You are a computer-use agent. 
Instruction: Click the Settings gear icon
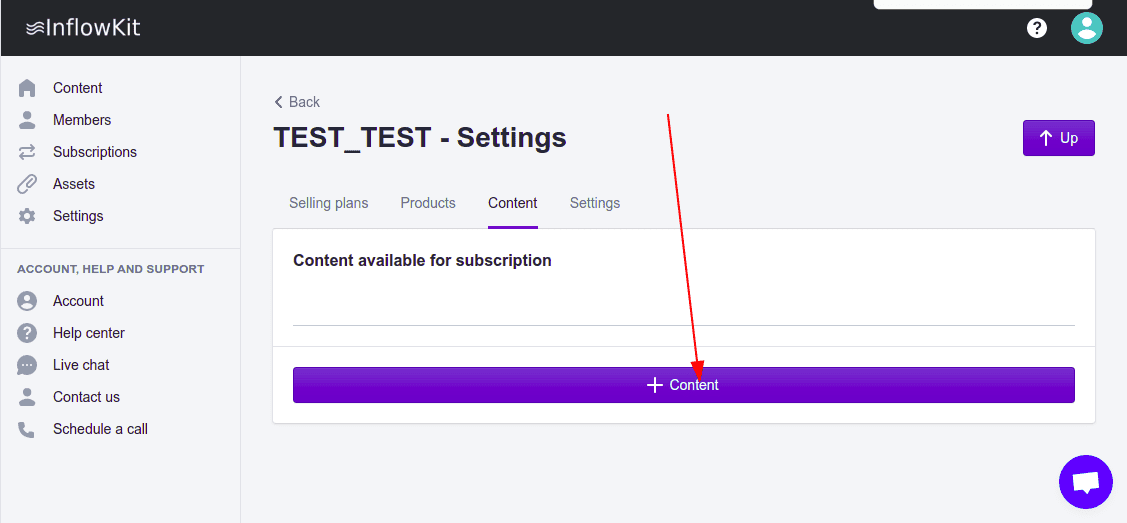(27, 216)
